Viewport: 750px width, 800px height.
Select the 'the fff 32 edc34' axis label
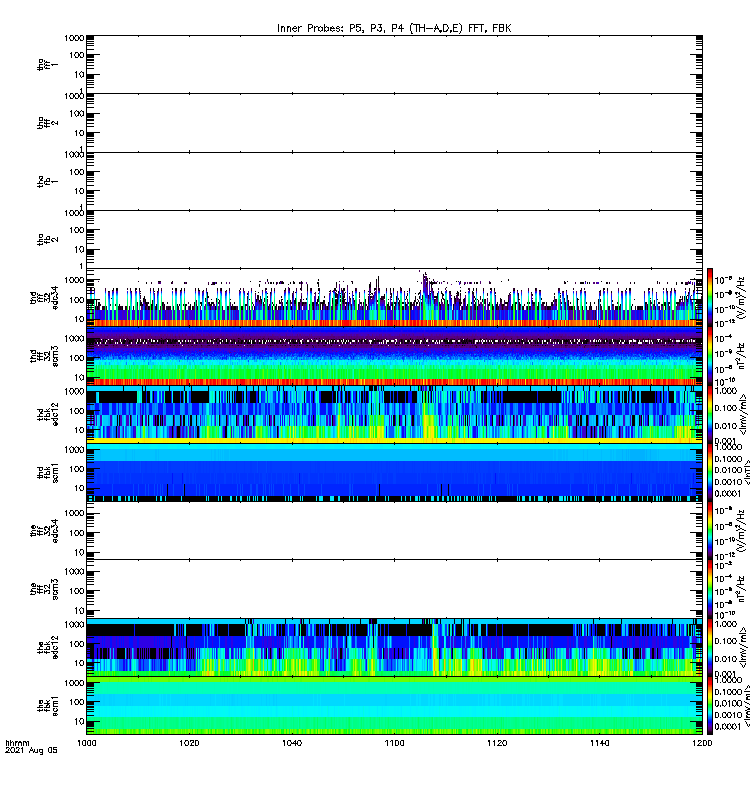[44, 531]
